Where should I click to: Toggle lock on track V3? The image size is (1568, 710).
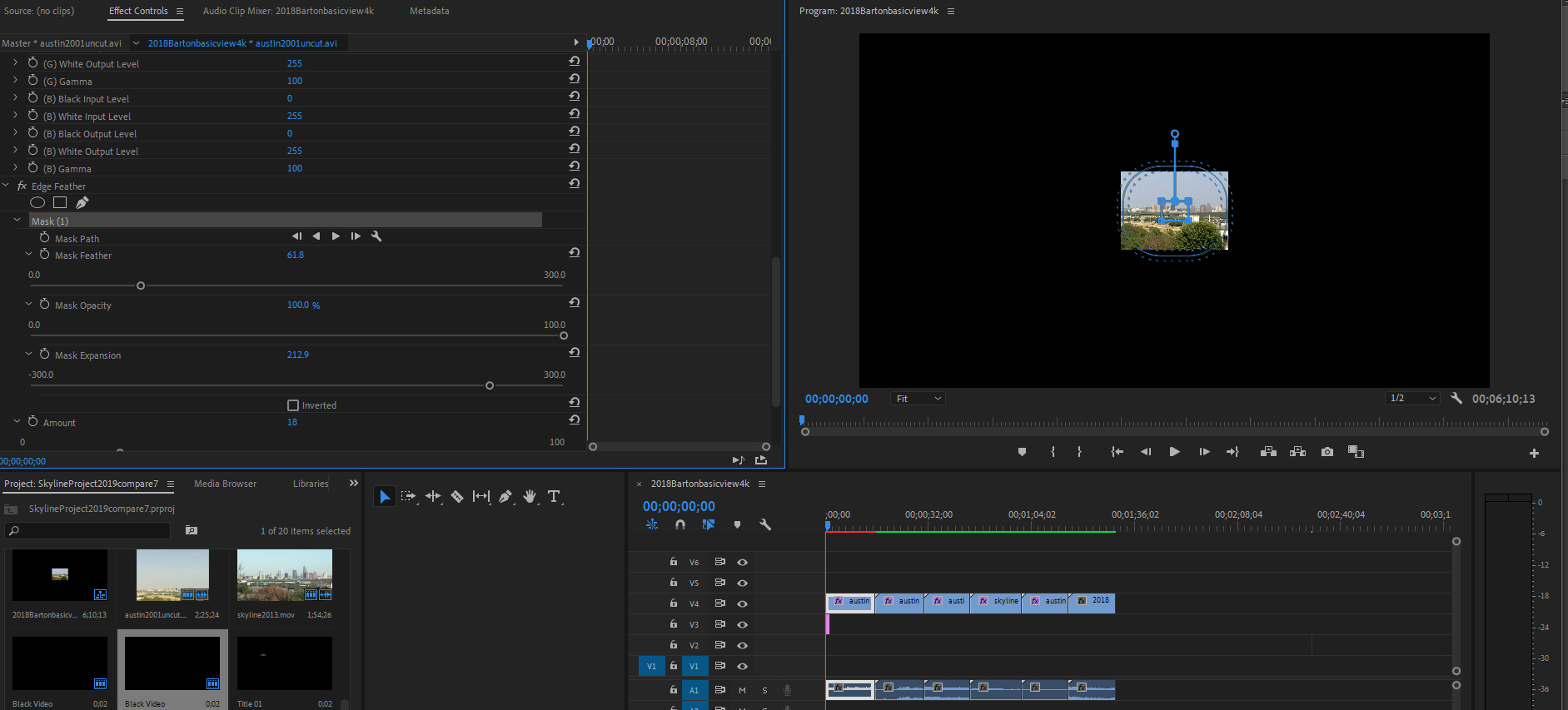click(x=674, y=624)
